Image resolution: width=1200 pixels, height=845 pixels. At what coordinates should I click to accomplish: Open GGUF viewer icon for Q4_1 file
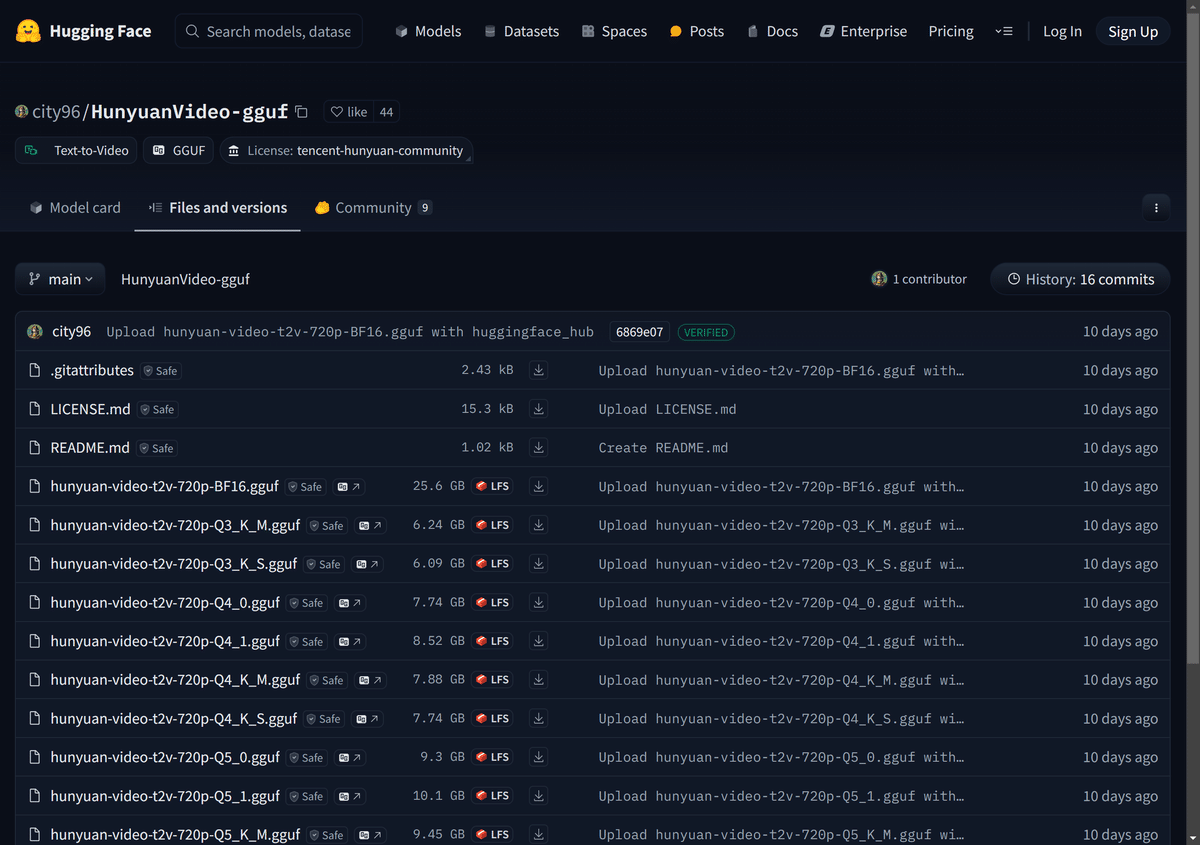coord(350,641)
